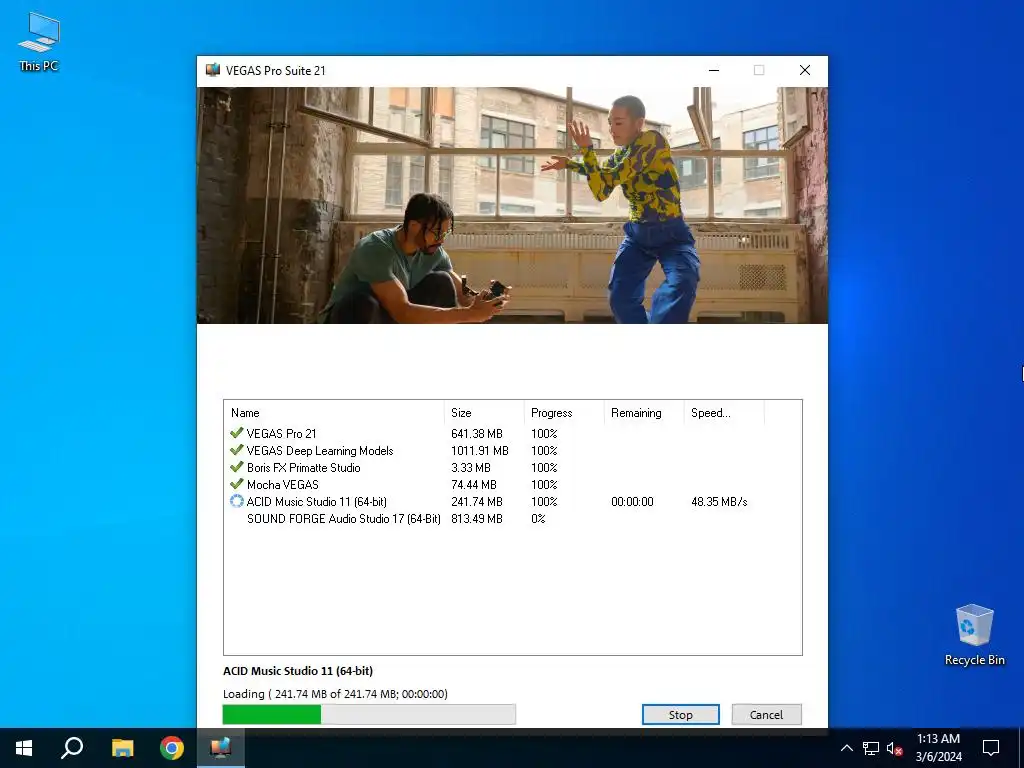The height and width of the screenshot is (768, 1024).
Task: Select the Recycle Bin desktop icon
Action: point(974,635)
